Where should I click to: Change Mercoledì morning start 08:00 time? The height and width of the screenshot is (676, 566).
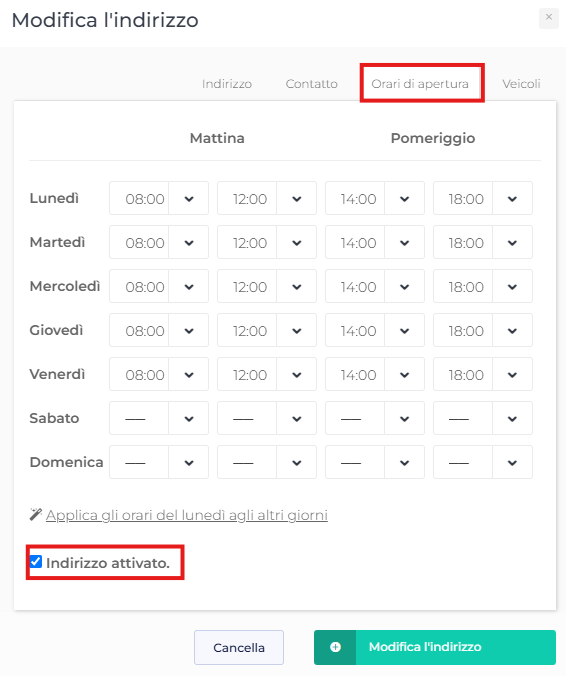159,286
